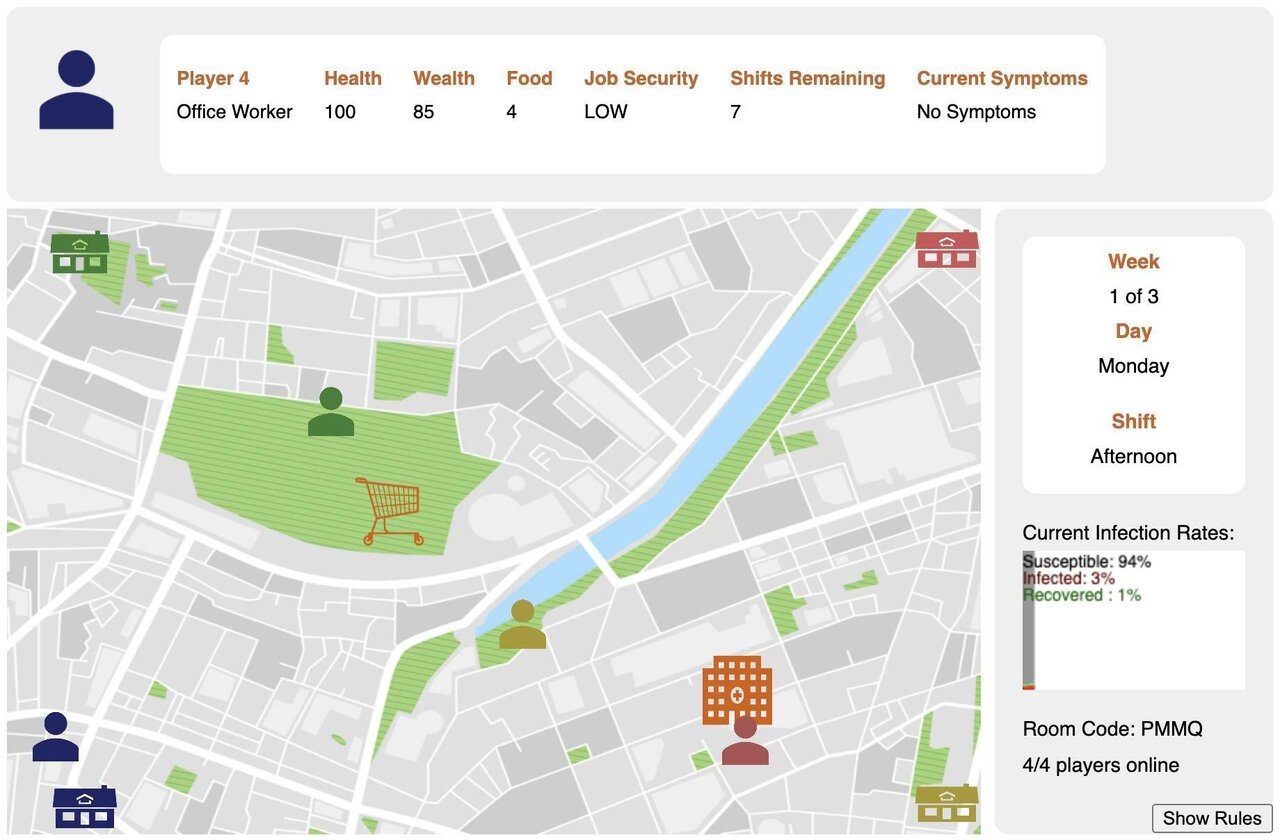Click the olive player figure near the river
The width and height of the screenshot is (1280, 840).
(x=522, y=624)
